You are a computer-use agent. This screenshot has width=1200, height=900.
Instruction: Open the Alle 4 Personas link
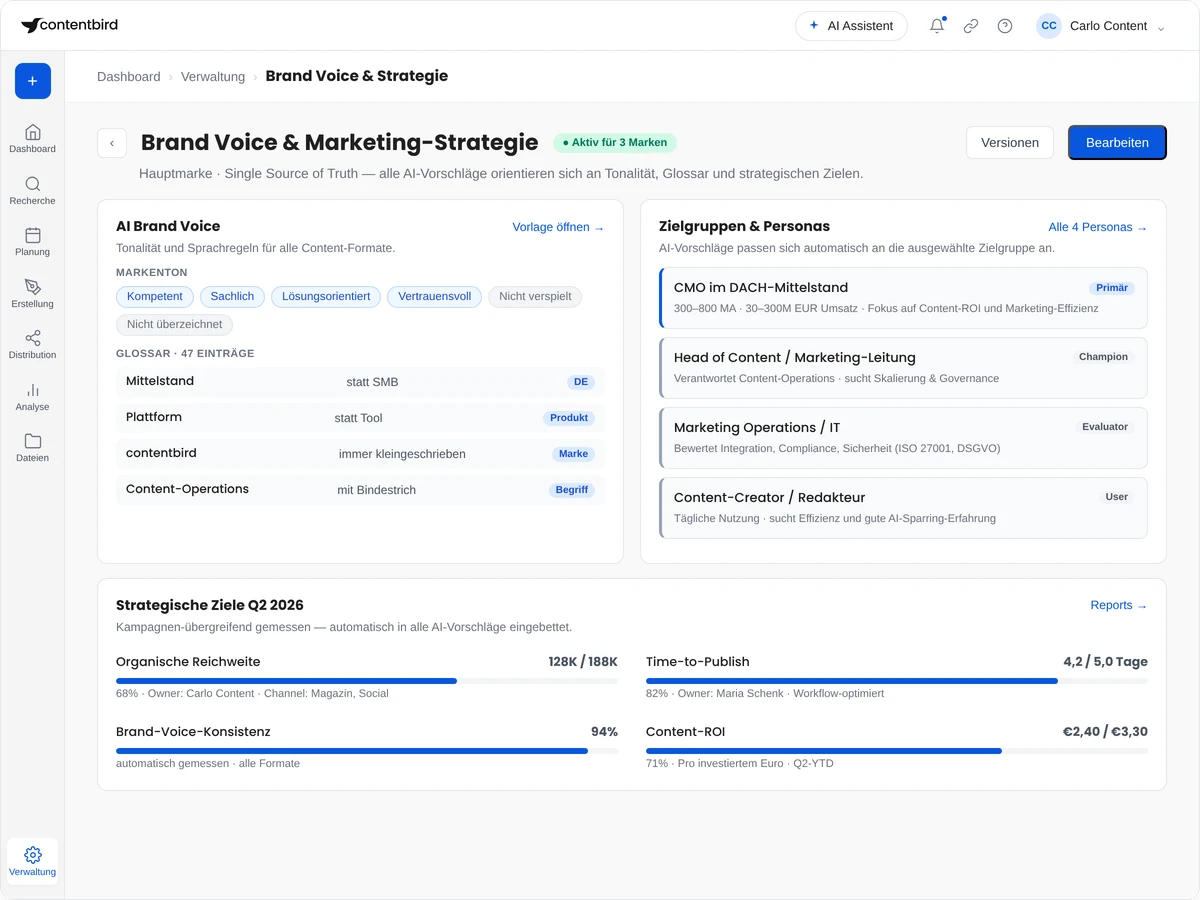pos(1098,227)
